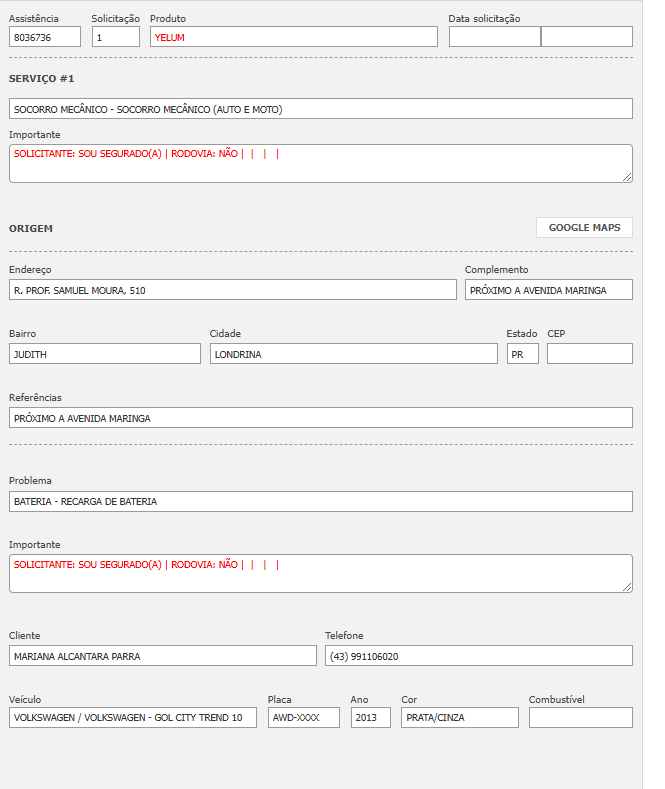Focus the Telefone number field
Screen dimensions: 665x789
pos(478,656)
